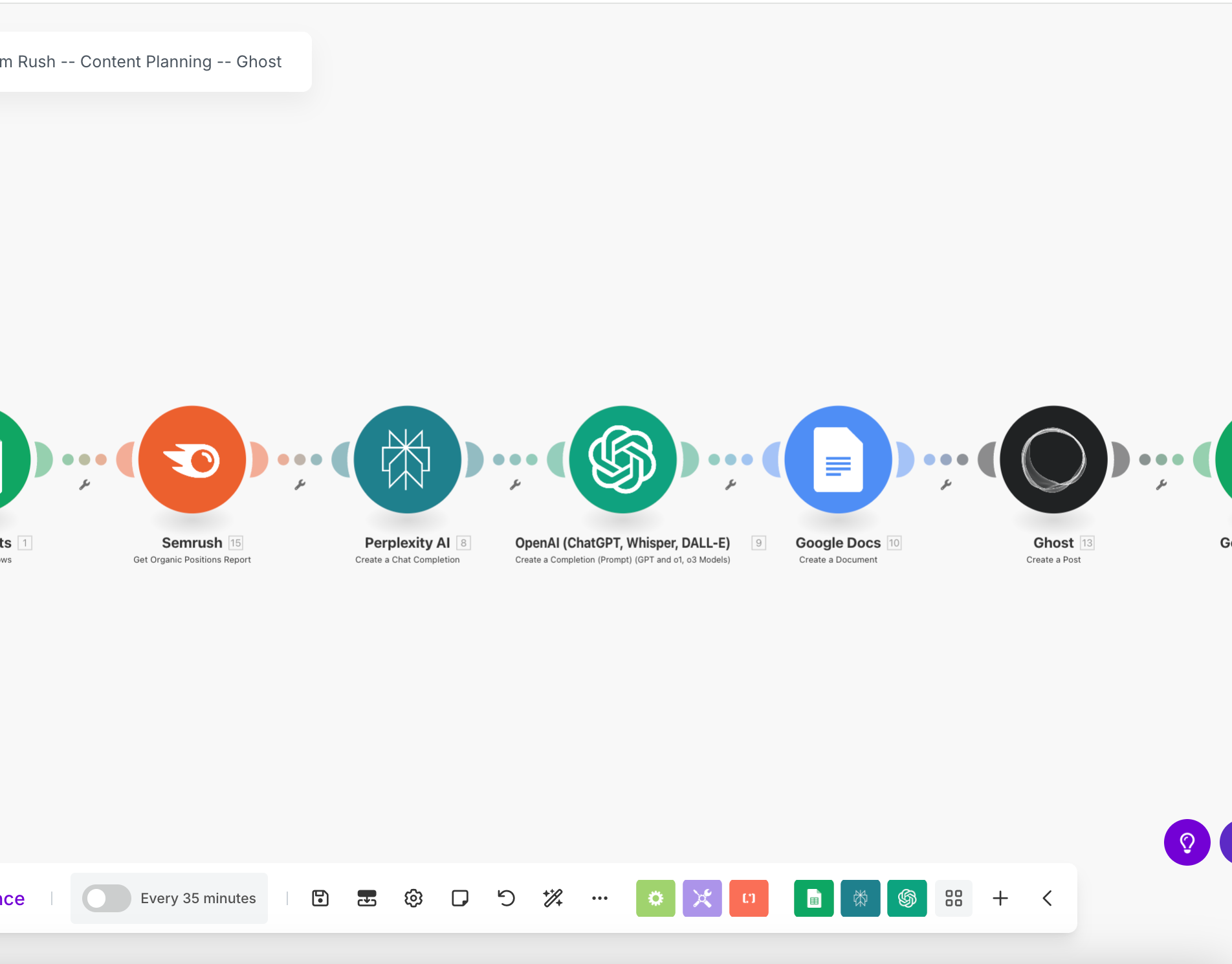Open the Ghost Create a Post module

tap(1054, 459)
